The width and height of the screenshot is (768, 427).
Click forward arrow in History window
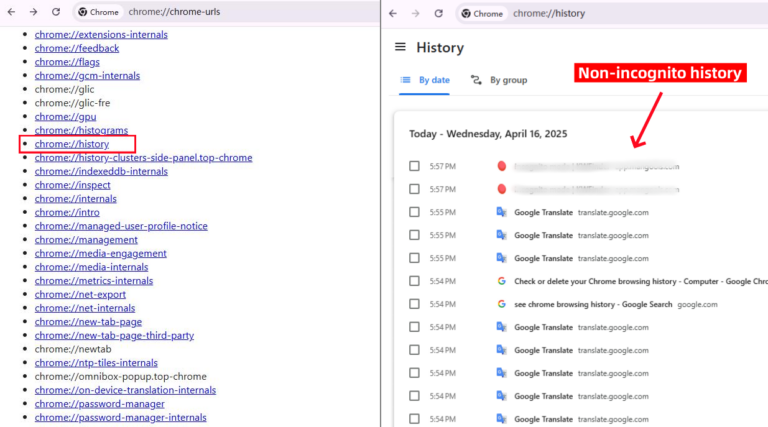(415, 14)
